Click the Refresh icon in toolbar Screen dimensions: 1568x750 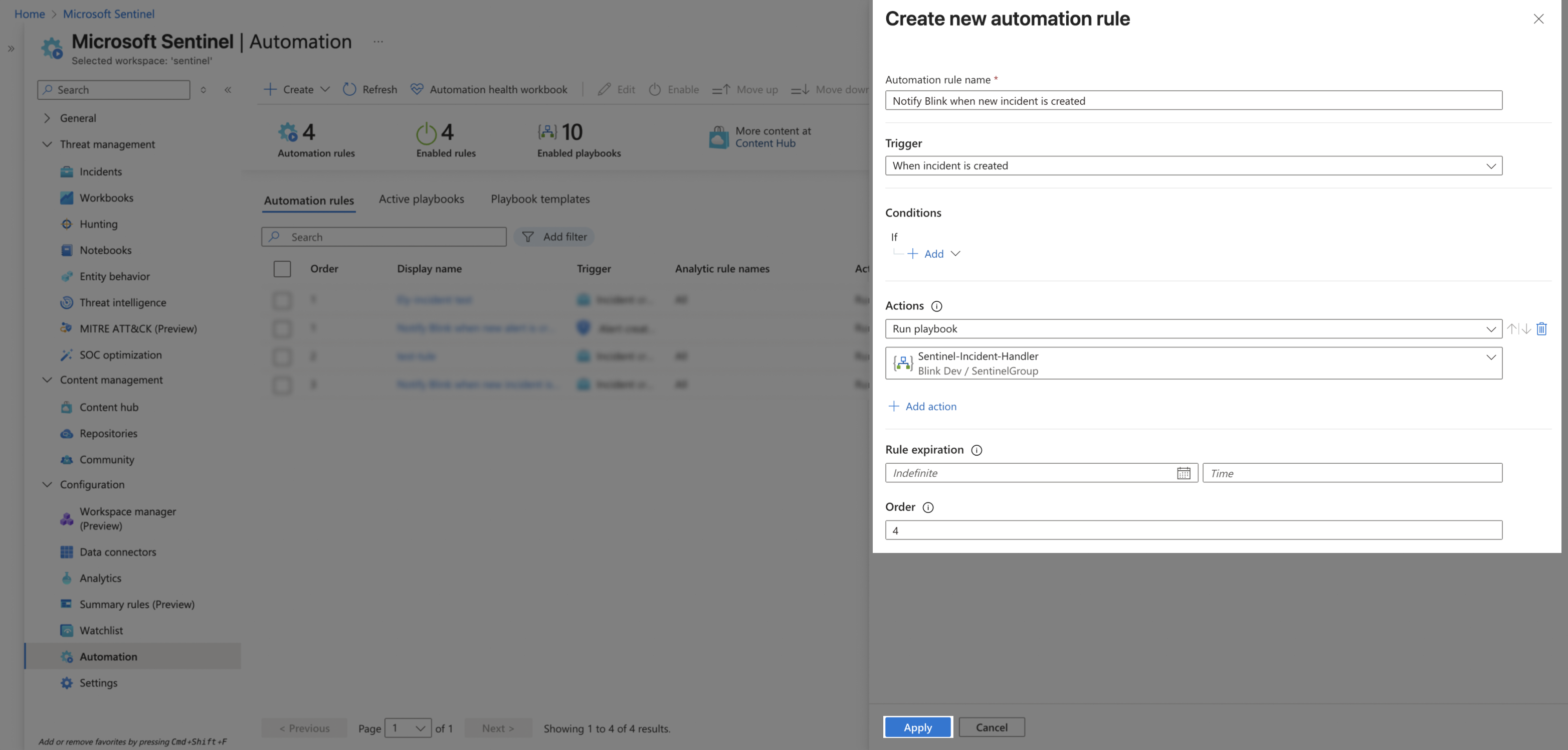(349, 89)
